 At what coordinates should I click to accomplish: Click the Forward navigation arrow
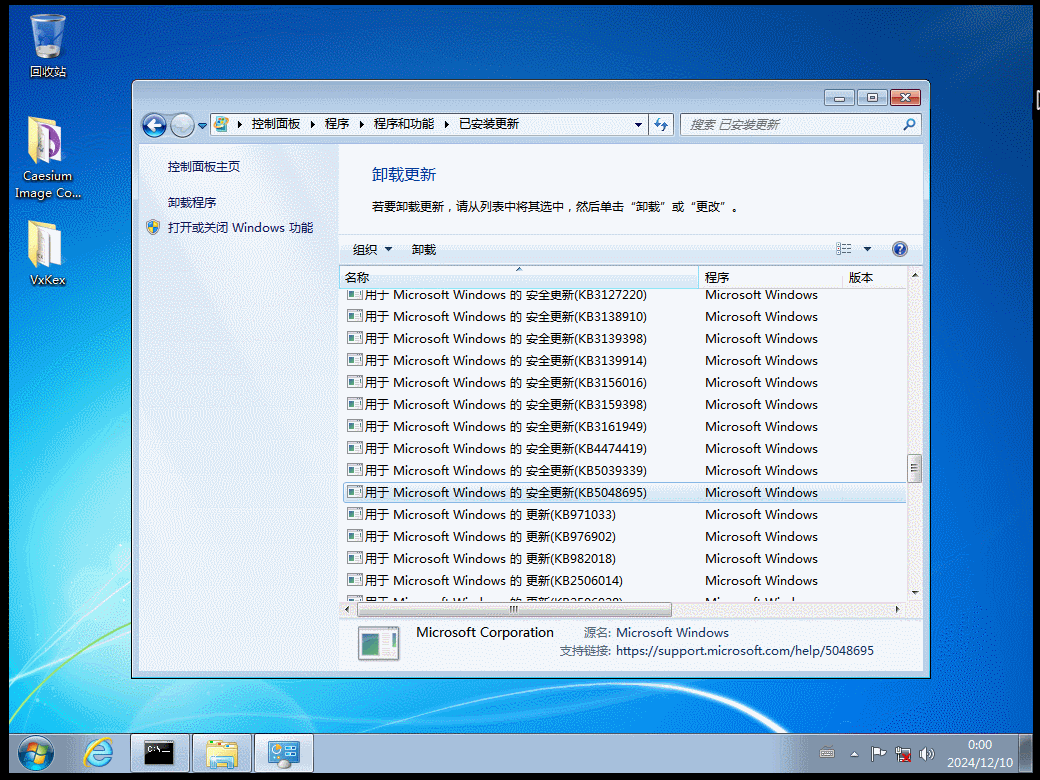[182, 125]
